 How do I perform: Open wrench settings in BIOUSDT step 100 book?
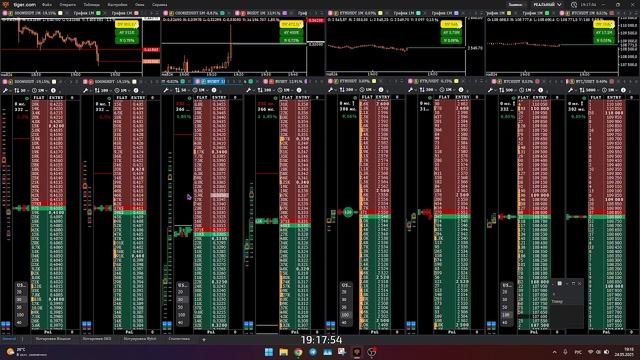[249, 90]
